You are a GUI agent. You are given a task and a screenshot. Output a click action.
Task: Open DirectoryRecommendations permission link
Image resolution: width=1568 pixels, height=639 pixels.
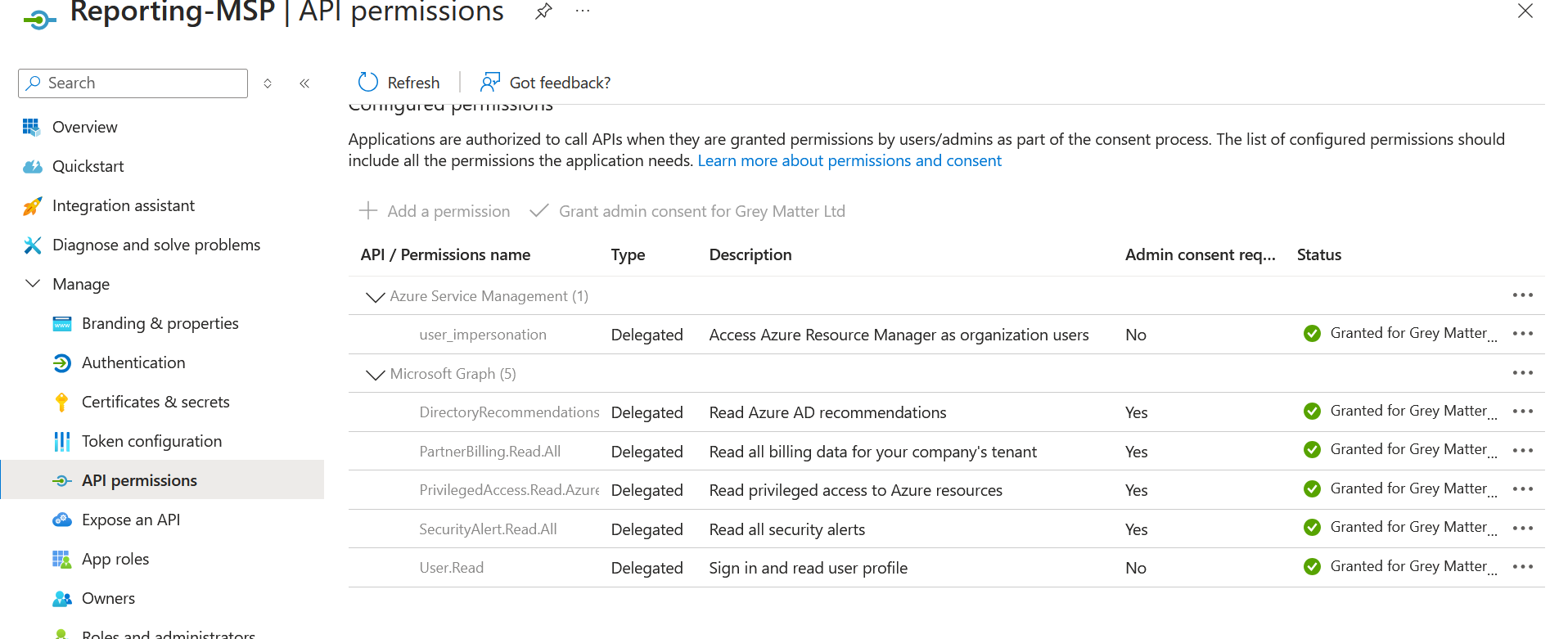click(x=509, y=412)
